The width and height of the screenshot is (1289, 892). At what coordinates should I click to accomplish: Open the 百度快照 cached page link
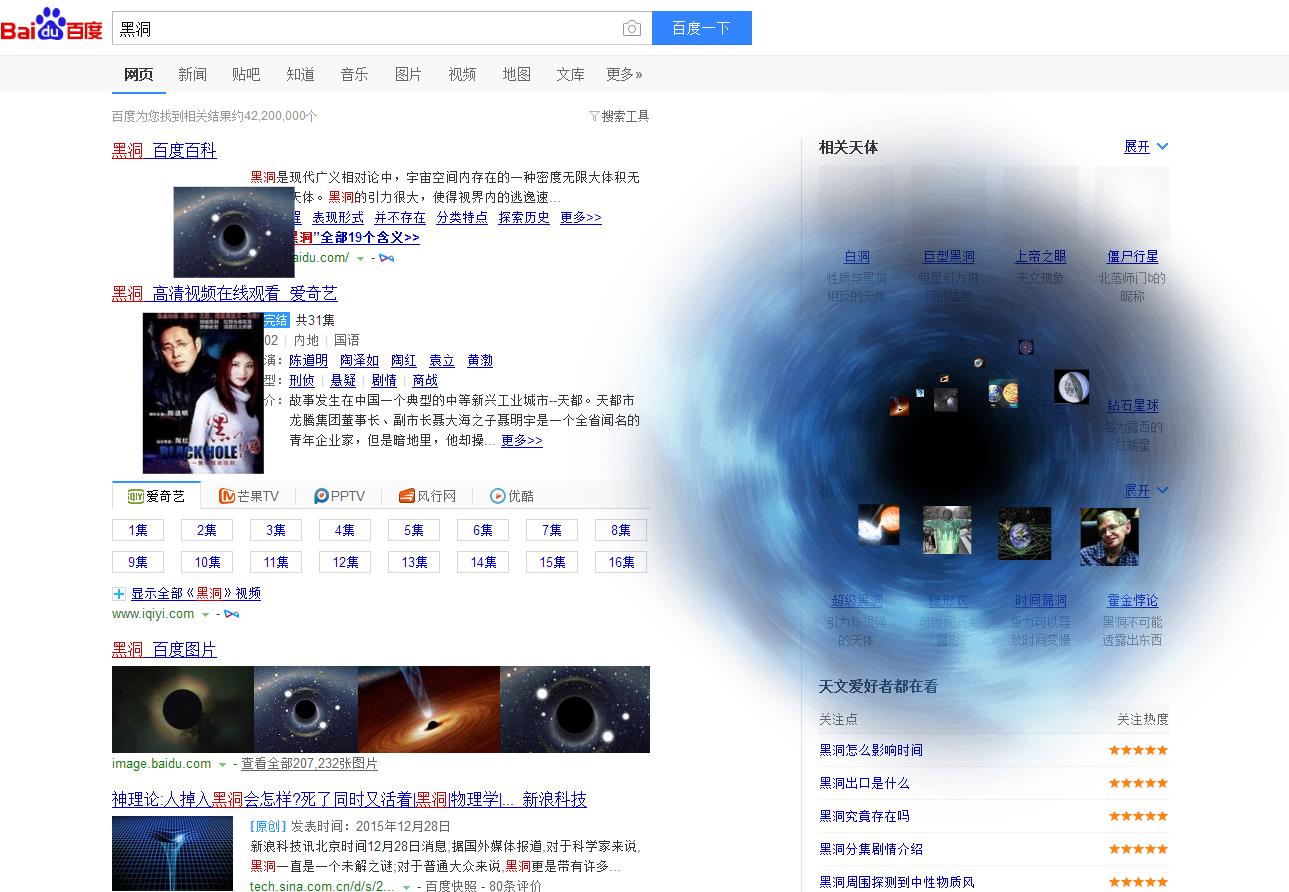451,886
